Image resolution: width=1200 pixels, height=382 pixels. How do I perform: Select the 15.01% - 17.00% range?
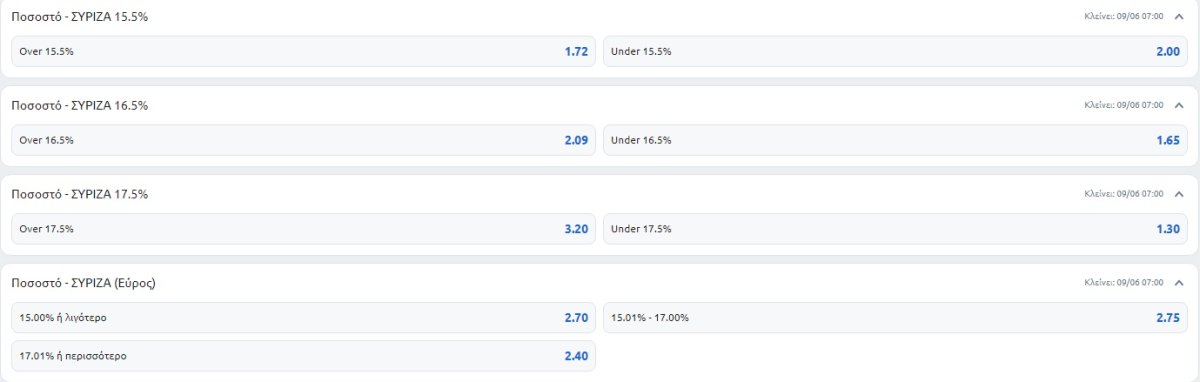point(896,318)
